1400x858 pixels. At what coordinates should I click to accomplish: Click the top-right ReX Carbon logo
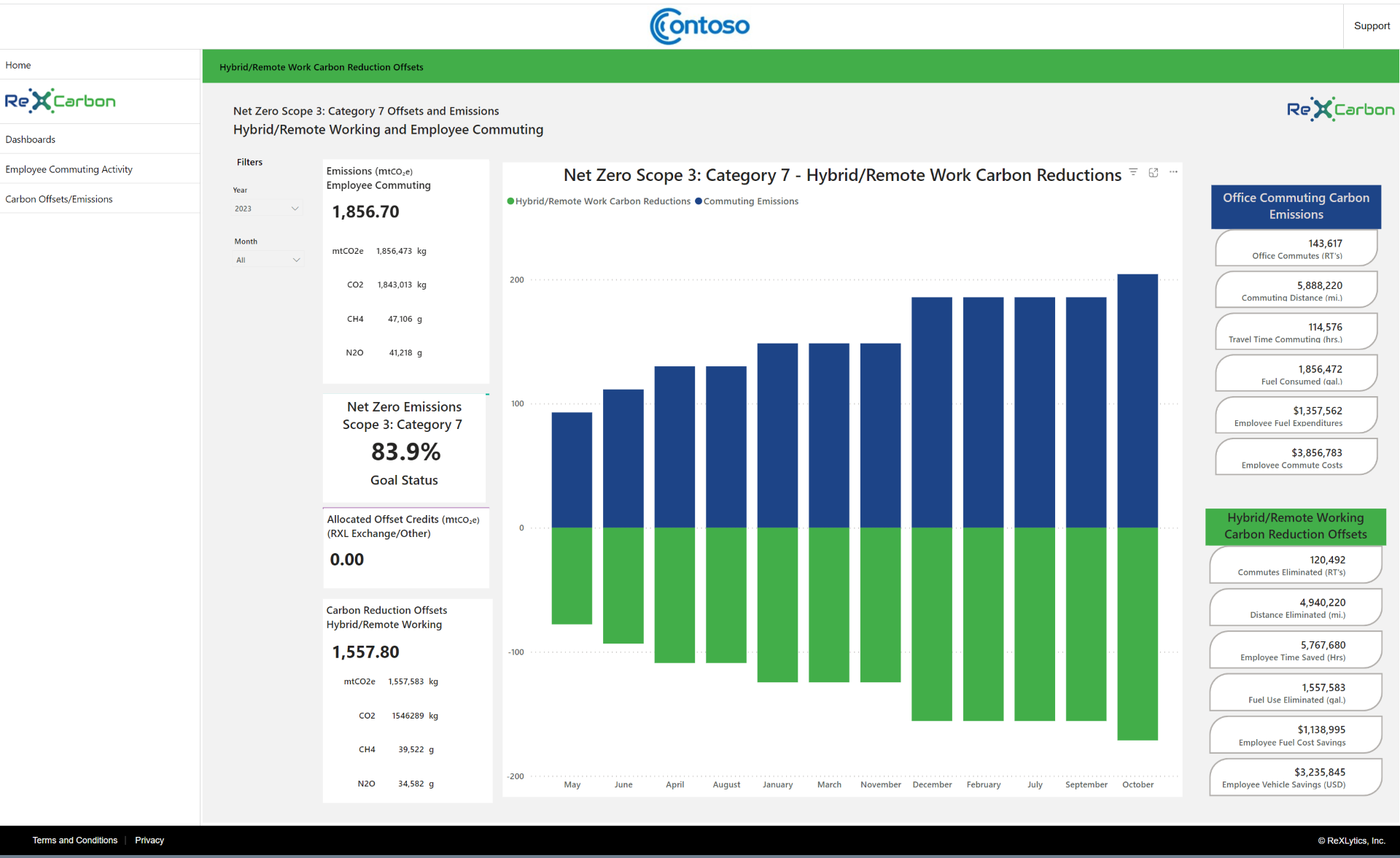[x=1339, y=109]
